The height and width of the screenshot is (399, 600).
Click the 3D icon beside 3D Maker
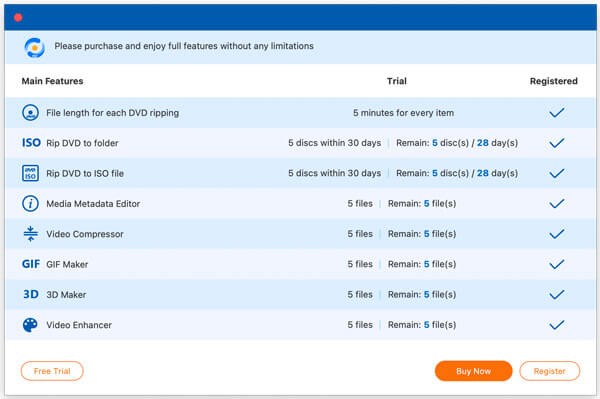point(31,294)
